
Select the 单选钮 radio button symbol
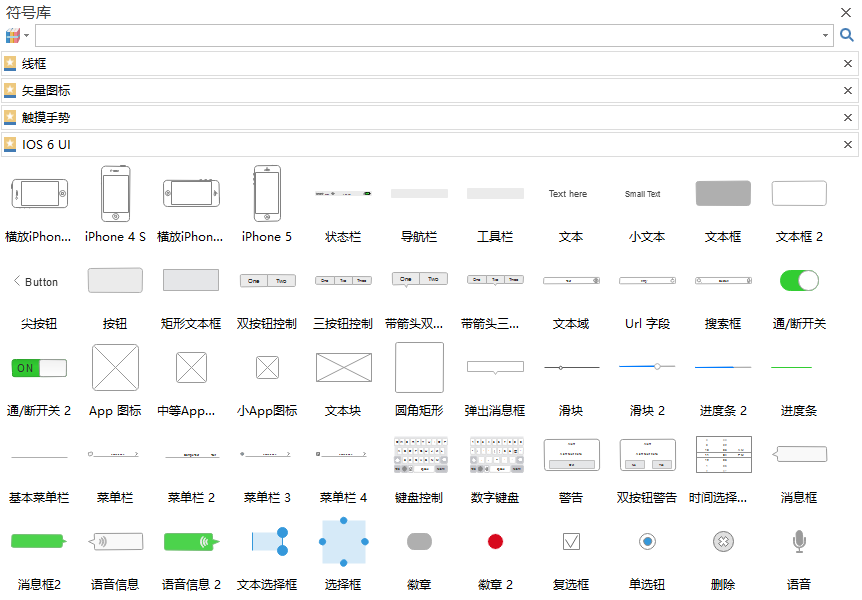pyautogui.click(x=647, y=541)
